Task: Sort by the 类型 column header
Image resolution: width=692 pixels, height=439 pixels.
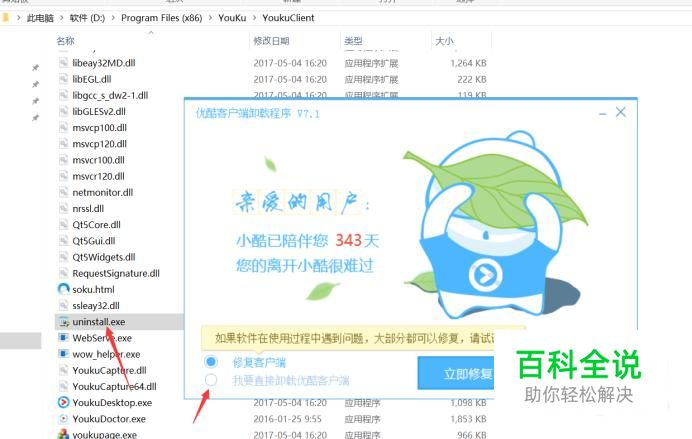Action: point(353,41)
